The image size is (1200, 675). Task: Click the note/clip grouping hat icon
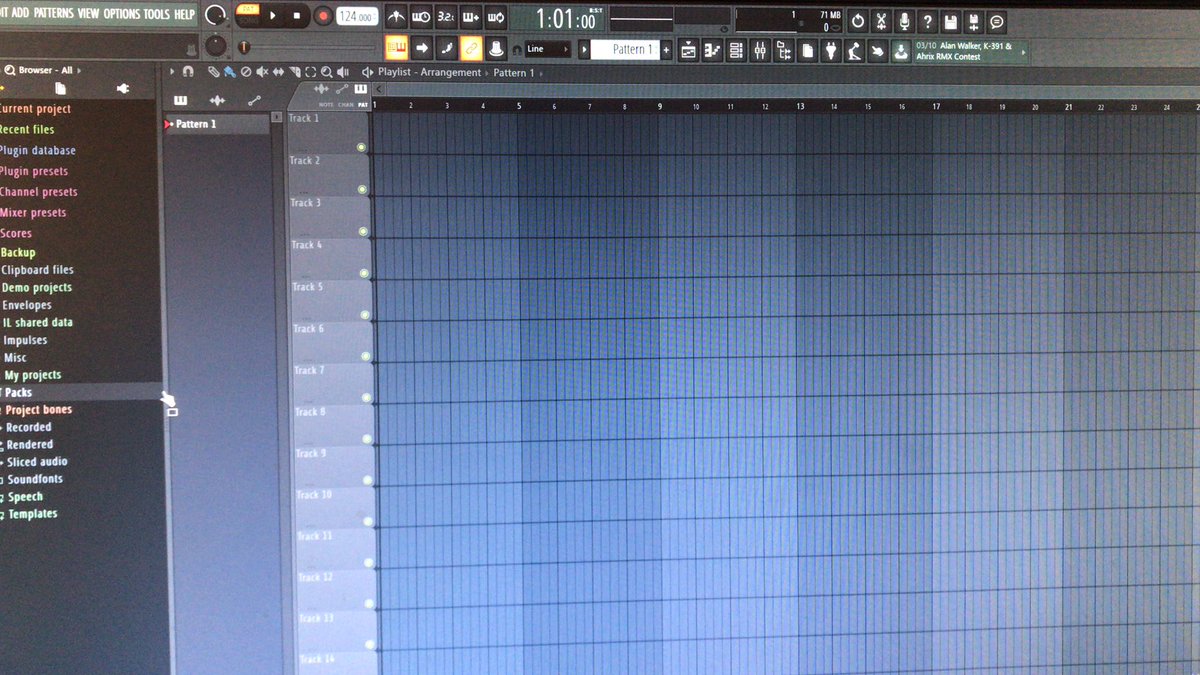point(495,48)
